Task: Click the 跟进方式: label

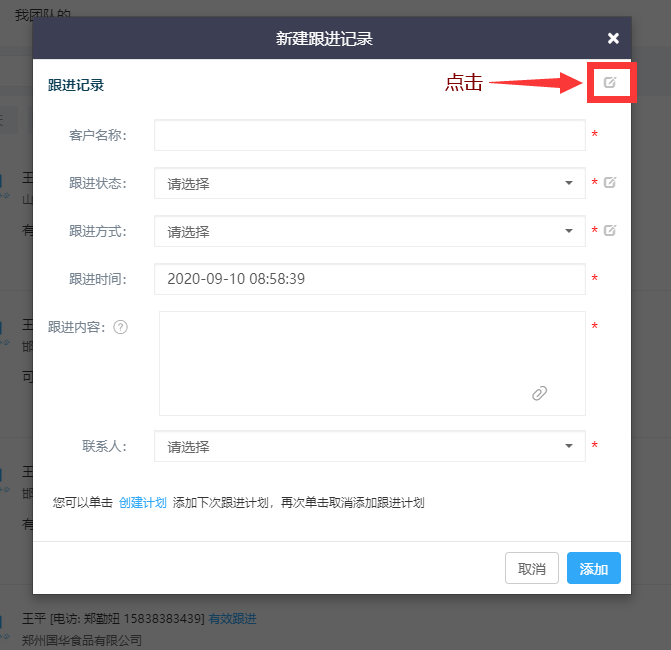Action: coord(98,231)
